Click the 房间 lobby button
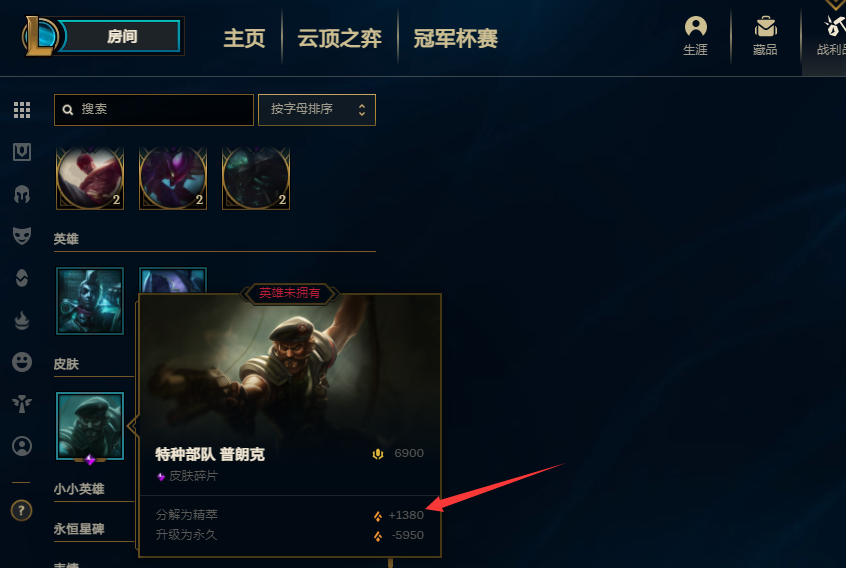This screenshot has height=568, width=846. point(120,37)
